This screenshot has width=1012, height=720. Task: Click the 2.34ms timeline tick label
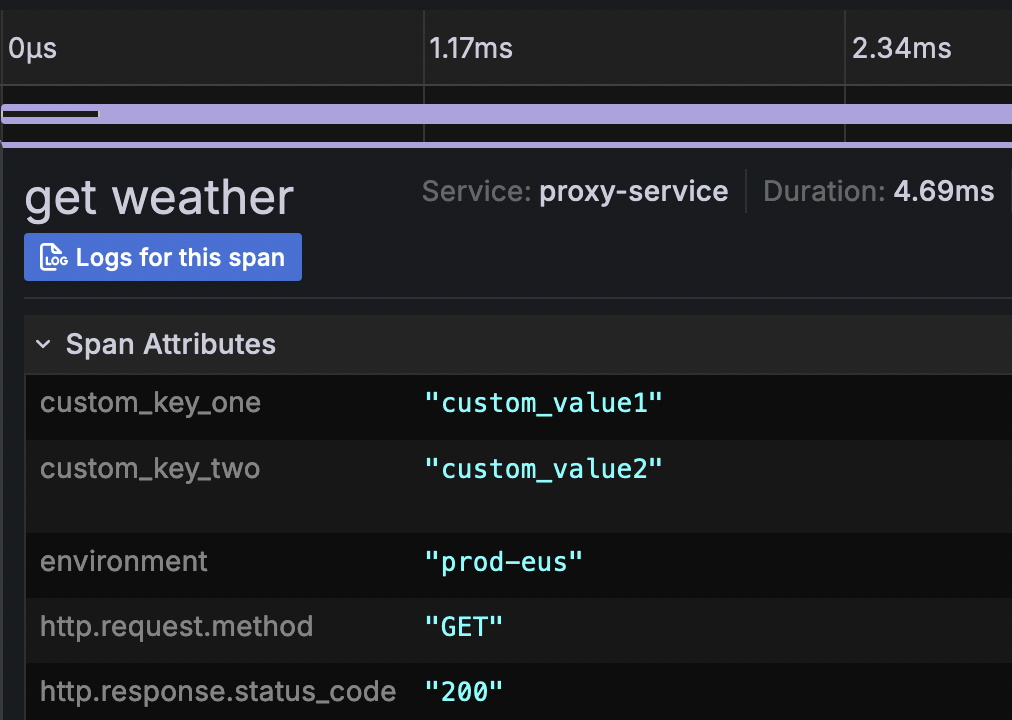click(x=901, y=48)
